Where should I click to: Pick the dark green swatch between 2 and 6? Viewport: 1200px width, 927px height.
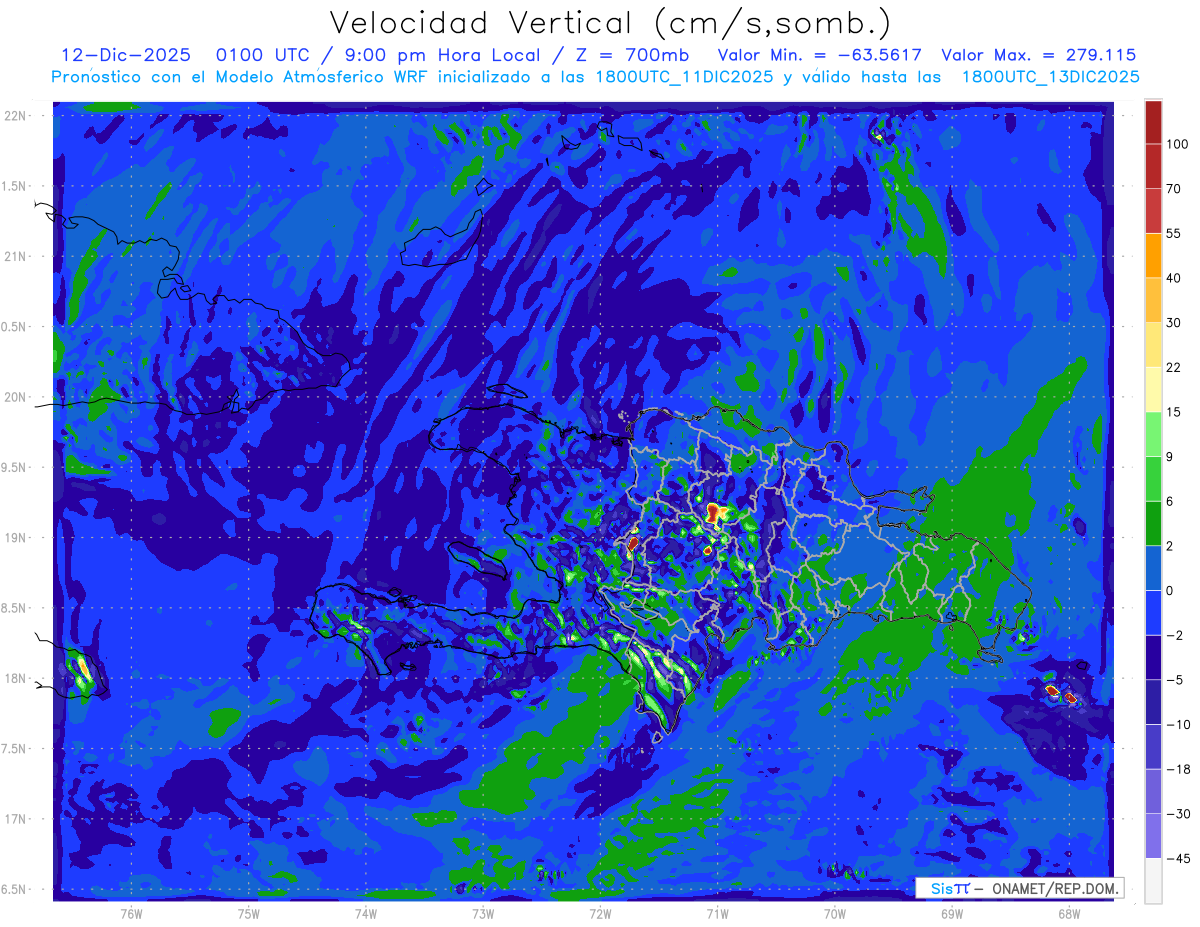click(x=1153, y=523)
